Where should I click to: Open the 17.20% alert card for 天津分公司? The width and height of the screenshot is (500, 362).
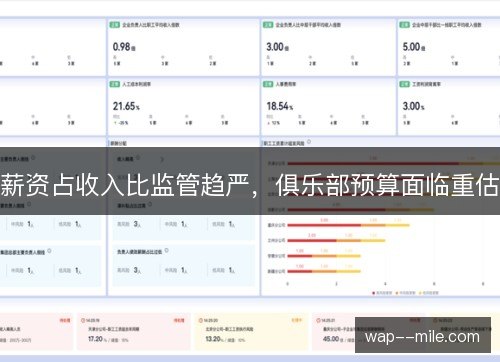134,331
